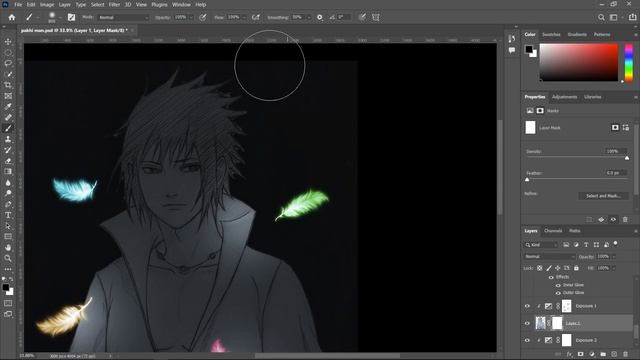Switch to the Swatches tab
This screenshot has width=640, height=360.
click(551, 35)
